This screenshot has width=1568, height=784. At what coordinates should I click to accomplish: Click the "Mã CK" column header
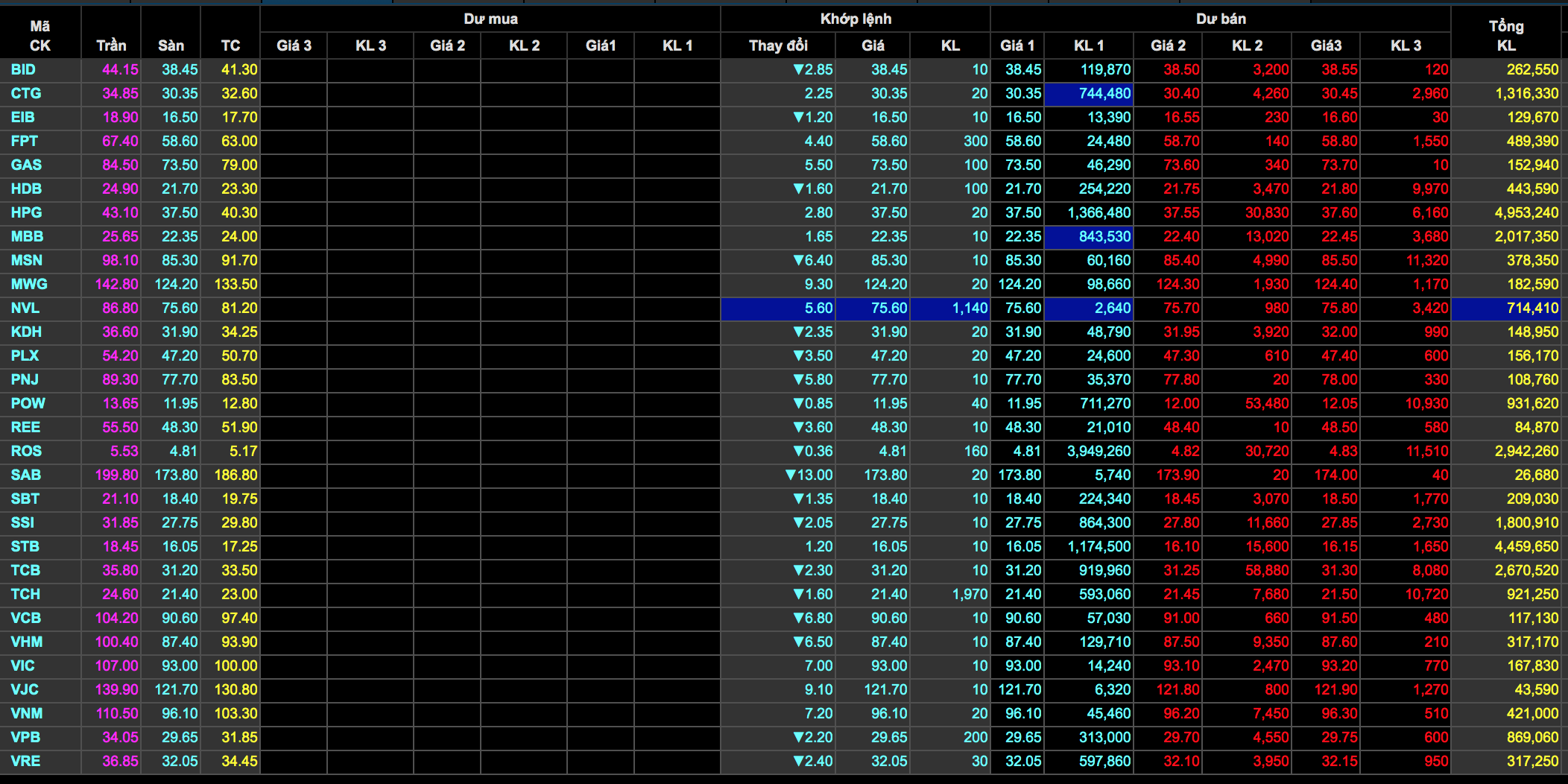[x=40, y=35]
